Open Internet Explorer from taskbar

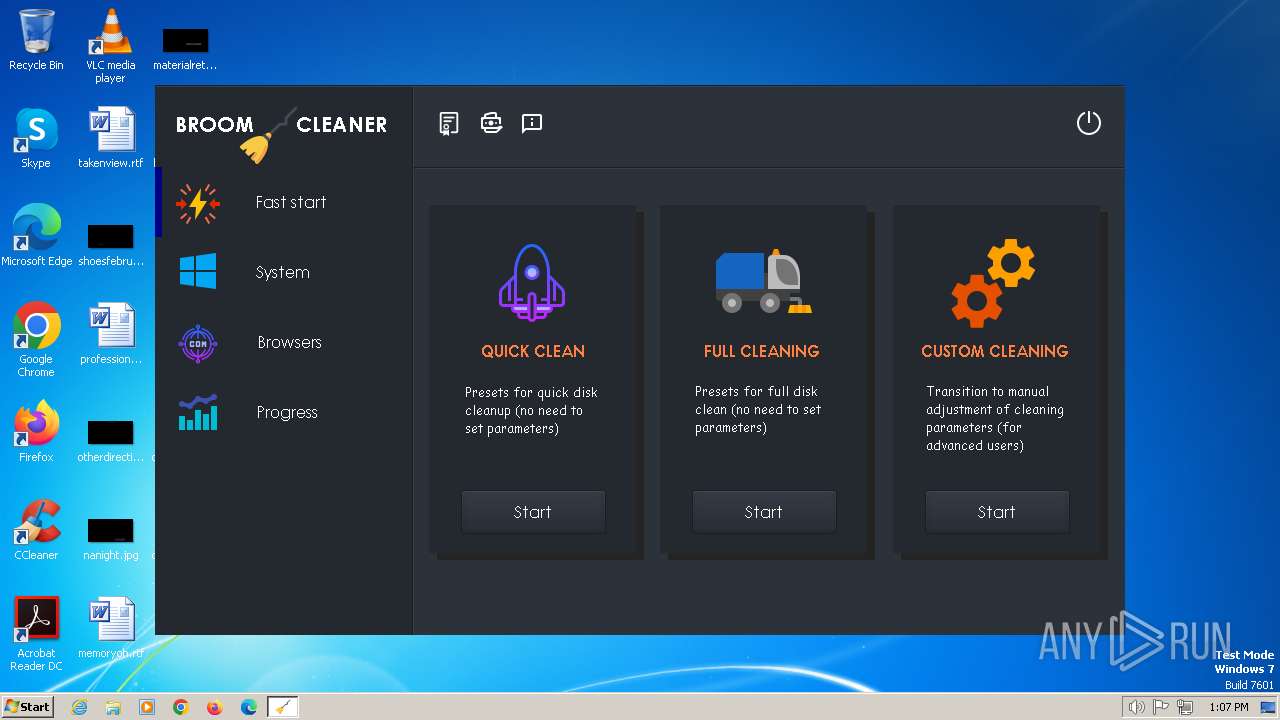(79, 707)
